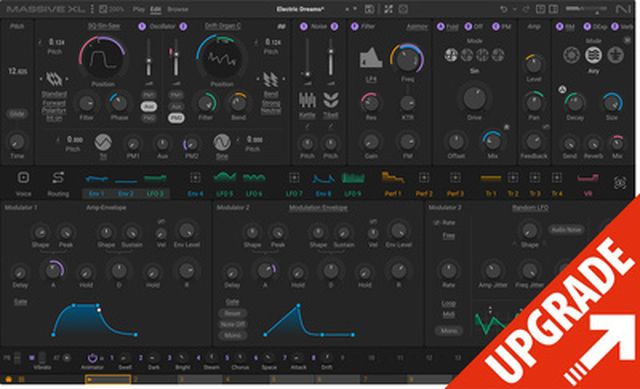Image resolution: width=640 pixels, height=389 pixels.
Task: Click the Tibet noise level slider
Action: coord(331,57)
